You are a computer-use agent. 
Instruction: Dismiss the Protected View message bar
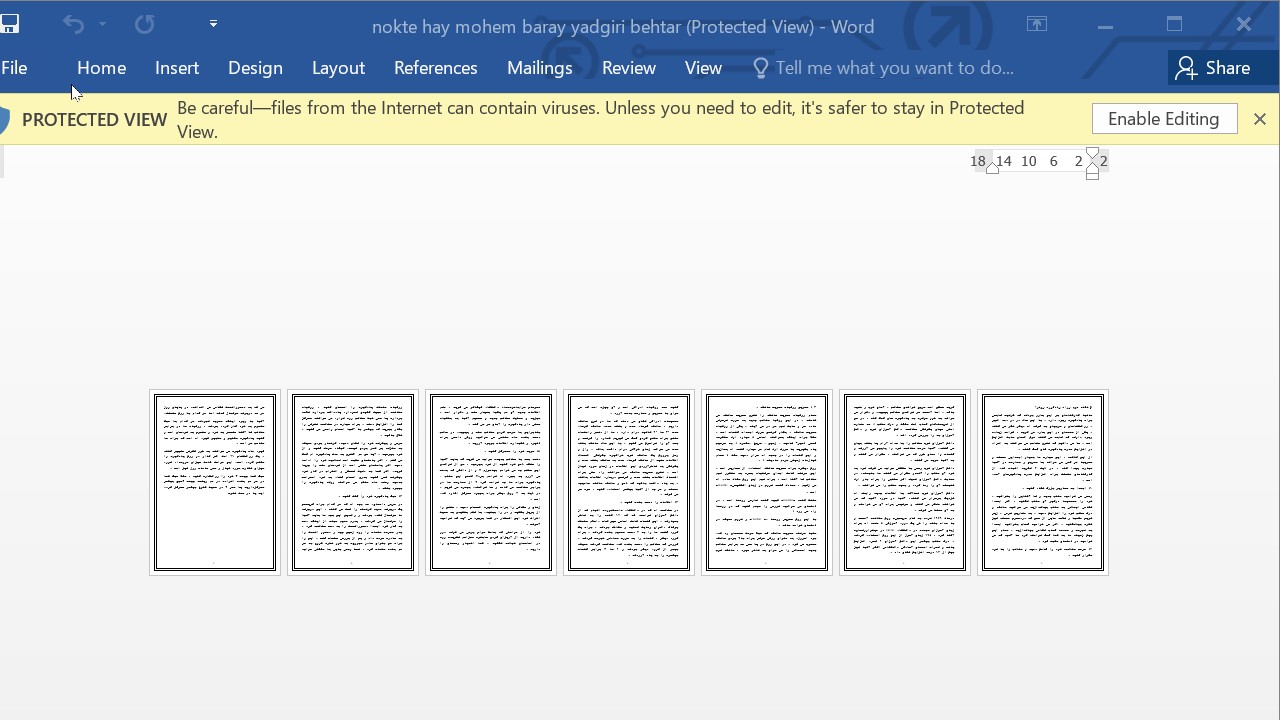point(1260,119)
